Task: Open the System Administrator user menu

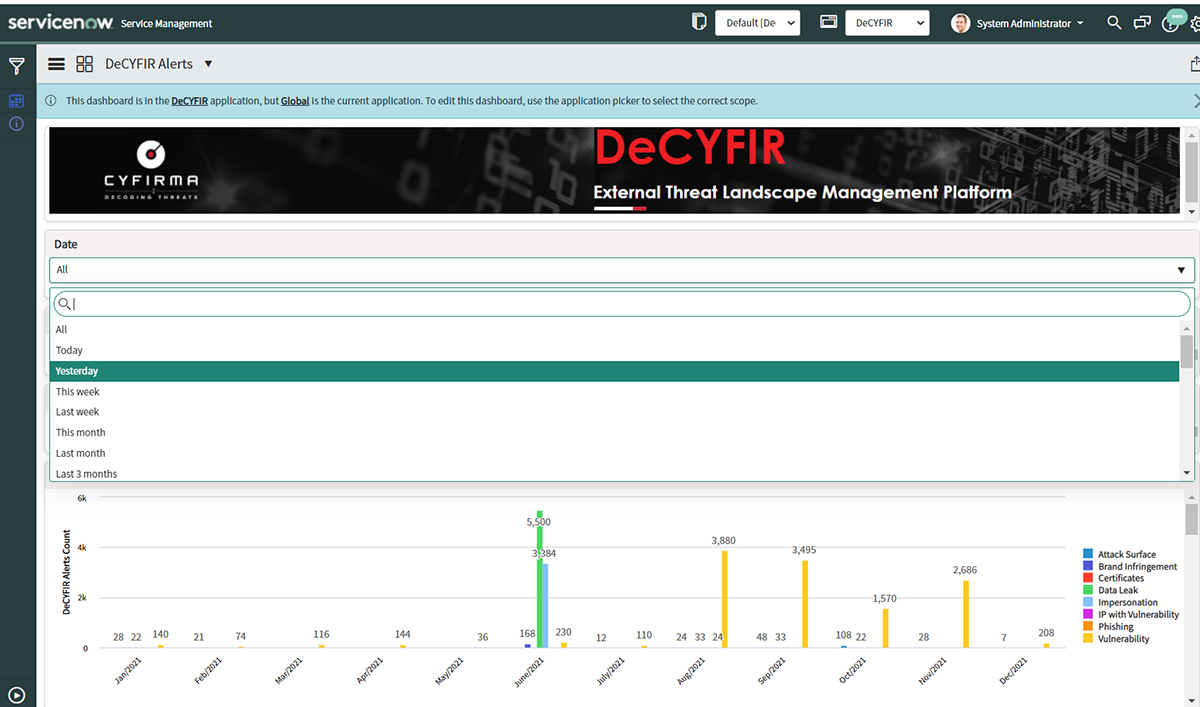Action: click(x=1016, y=22)
